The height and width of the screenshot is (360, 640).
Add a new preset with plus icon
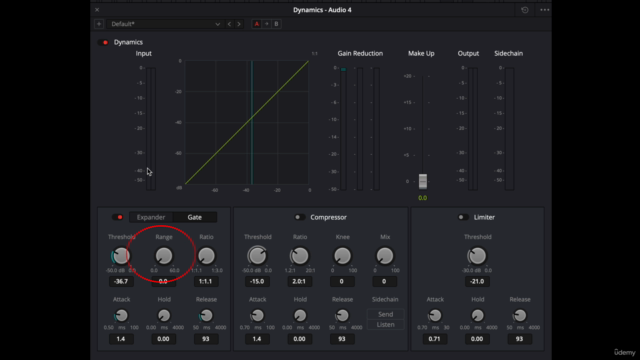[99, 24]
